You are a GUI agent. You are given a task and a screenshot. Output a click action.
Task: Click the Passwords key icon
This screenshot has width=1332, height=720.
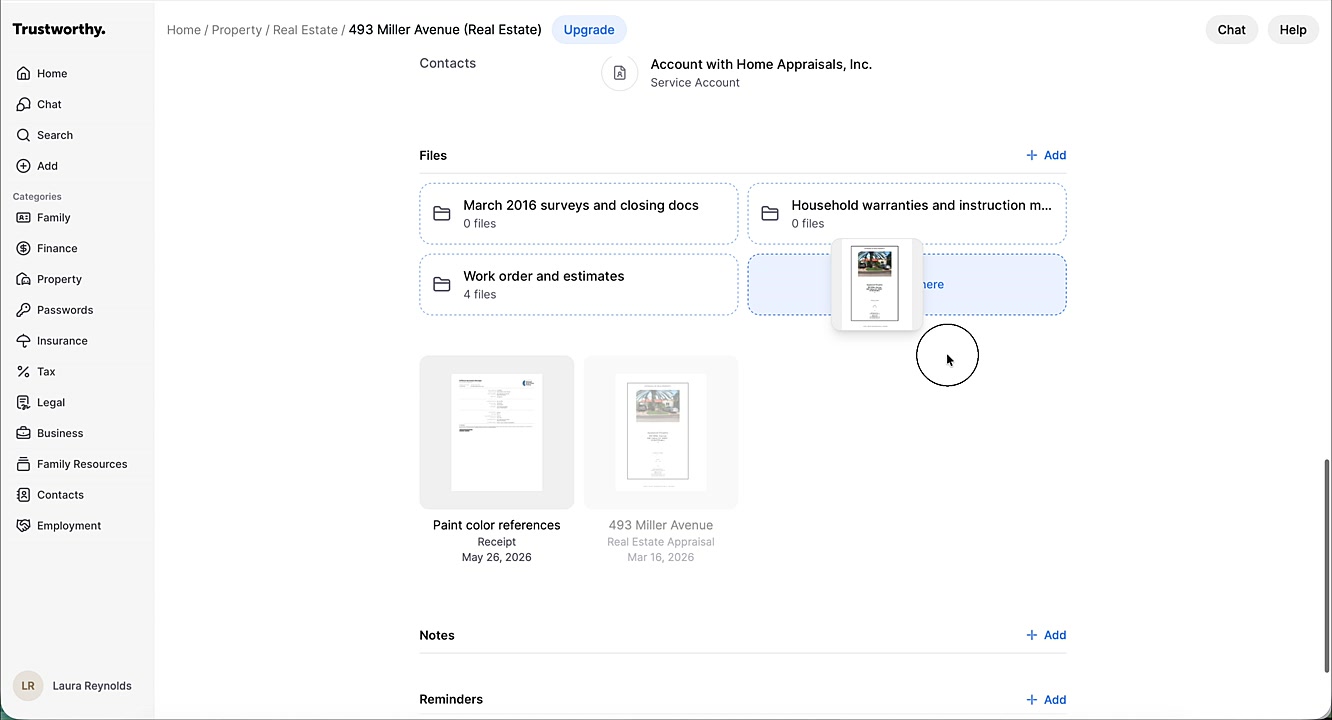click(x=23, y=310)
